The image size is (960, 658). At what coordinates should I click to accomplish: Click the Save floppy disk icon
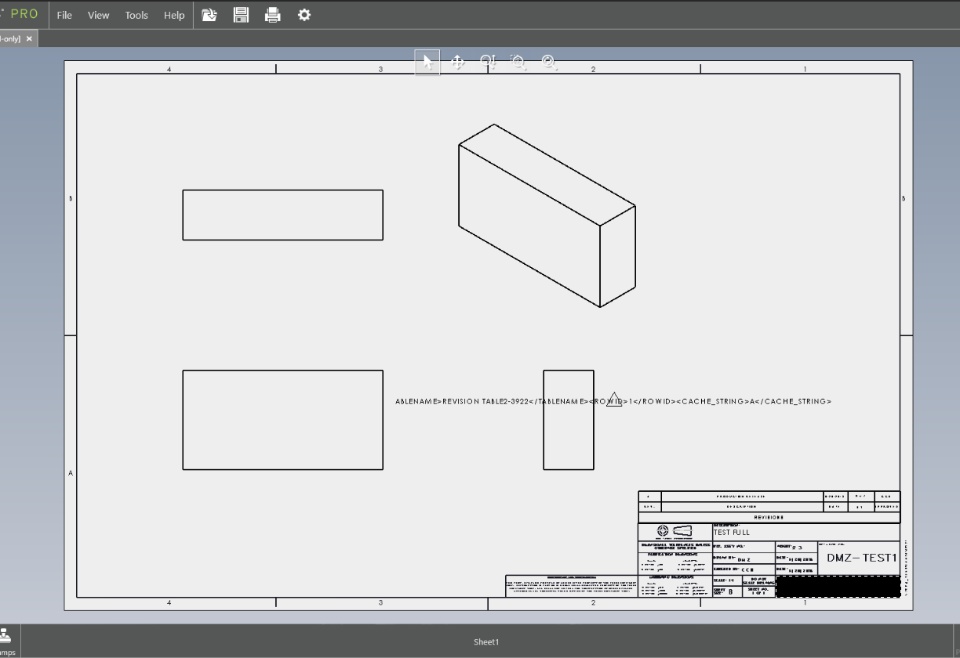(x=241, y=15)
